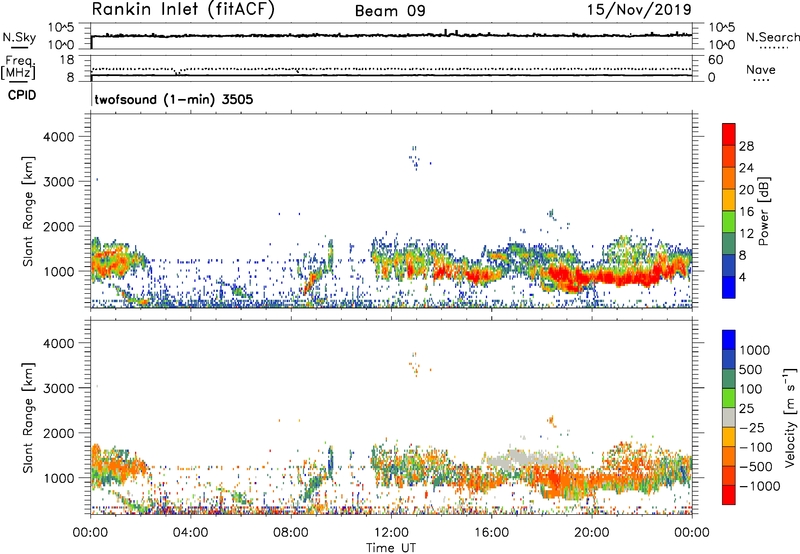Click the Power colorbar blue bottom segment
The image size is (800, 554).
point(729,287)
